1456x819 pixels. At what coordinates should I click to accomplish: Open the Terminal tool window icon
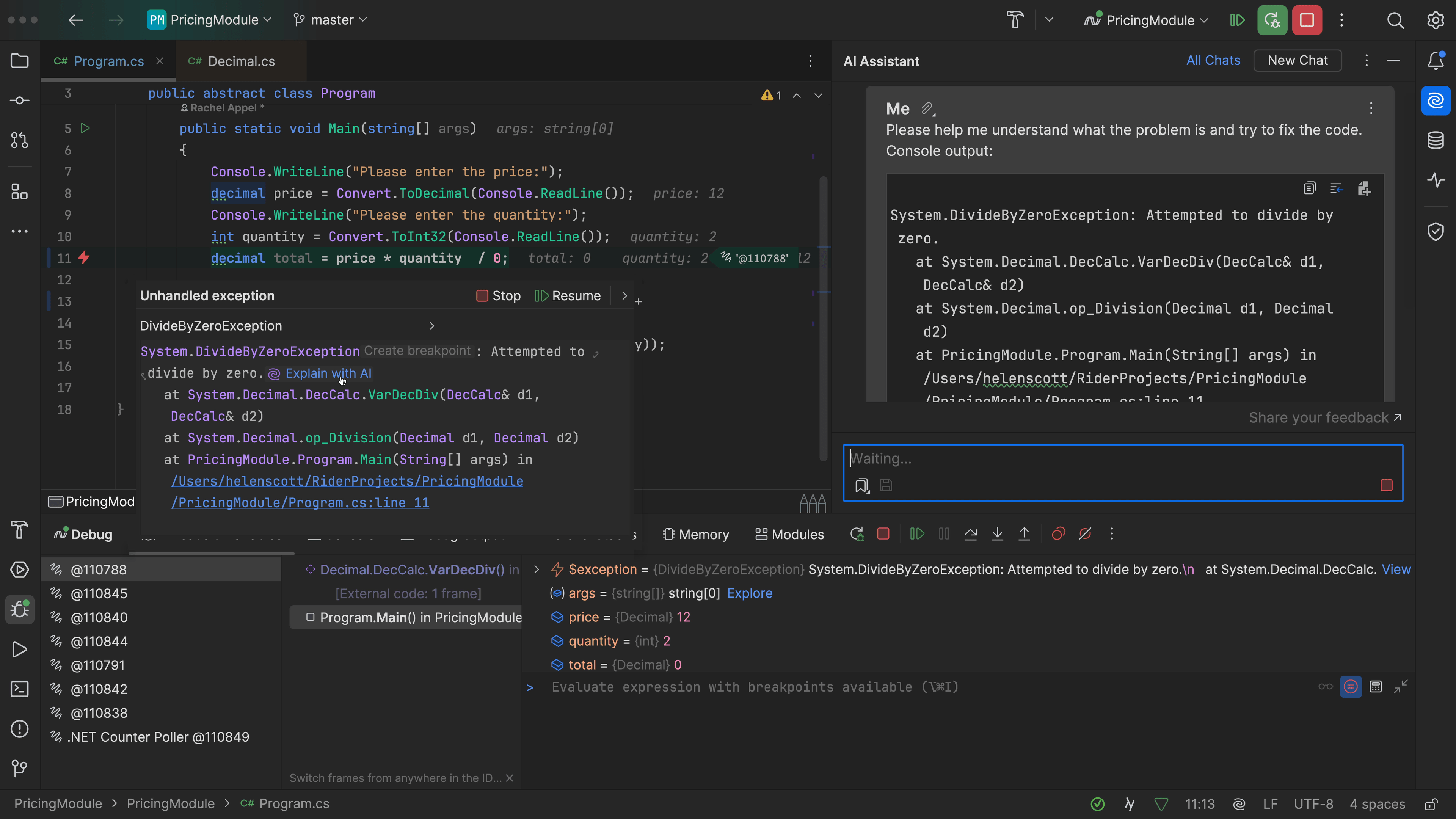20,689
